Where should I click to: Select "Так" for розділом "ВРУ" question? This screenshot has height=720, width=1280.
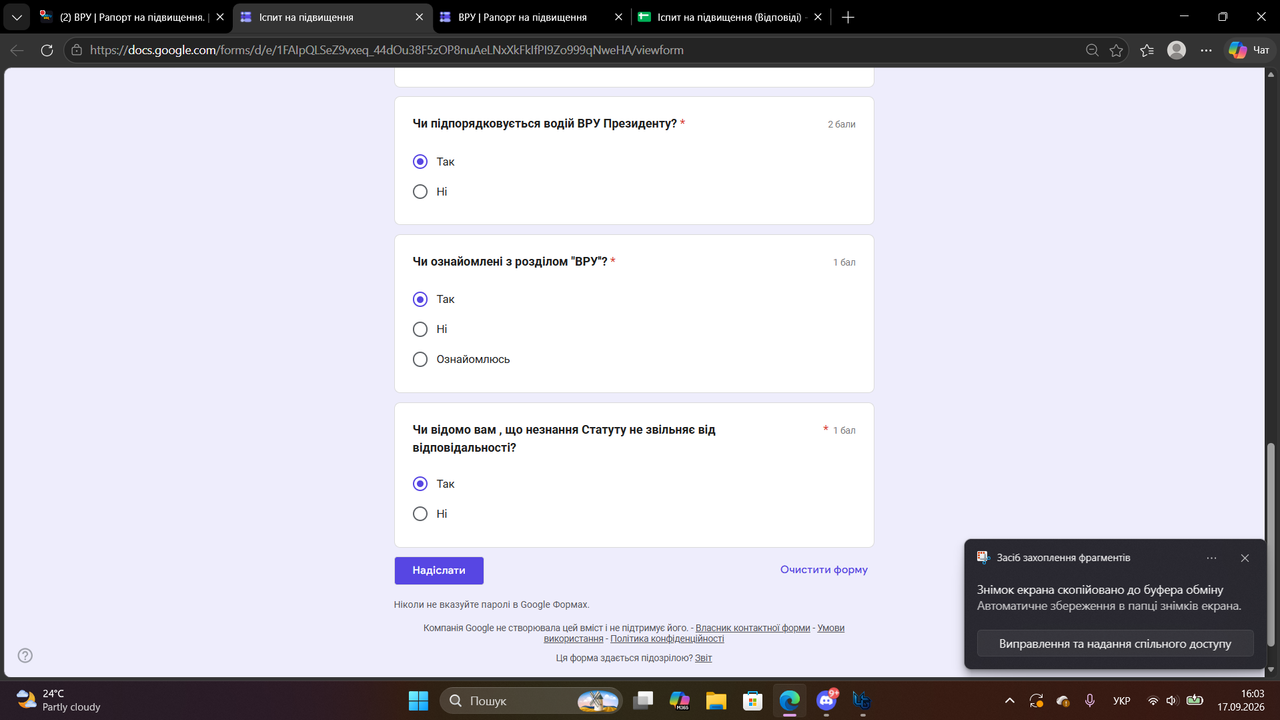point(420,299)
